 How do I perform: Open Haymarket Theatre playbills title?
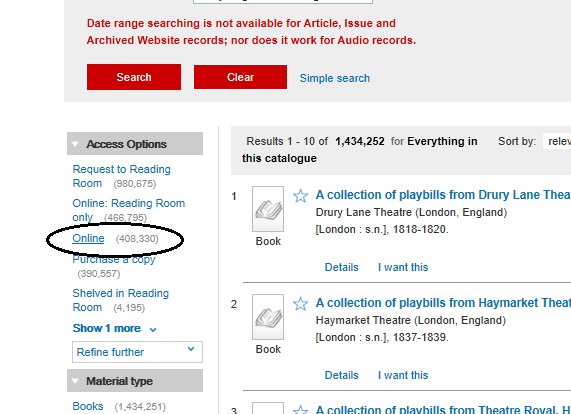click(x=443, y=303)
